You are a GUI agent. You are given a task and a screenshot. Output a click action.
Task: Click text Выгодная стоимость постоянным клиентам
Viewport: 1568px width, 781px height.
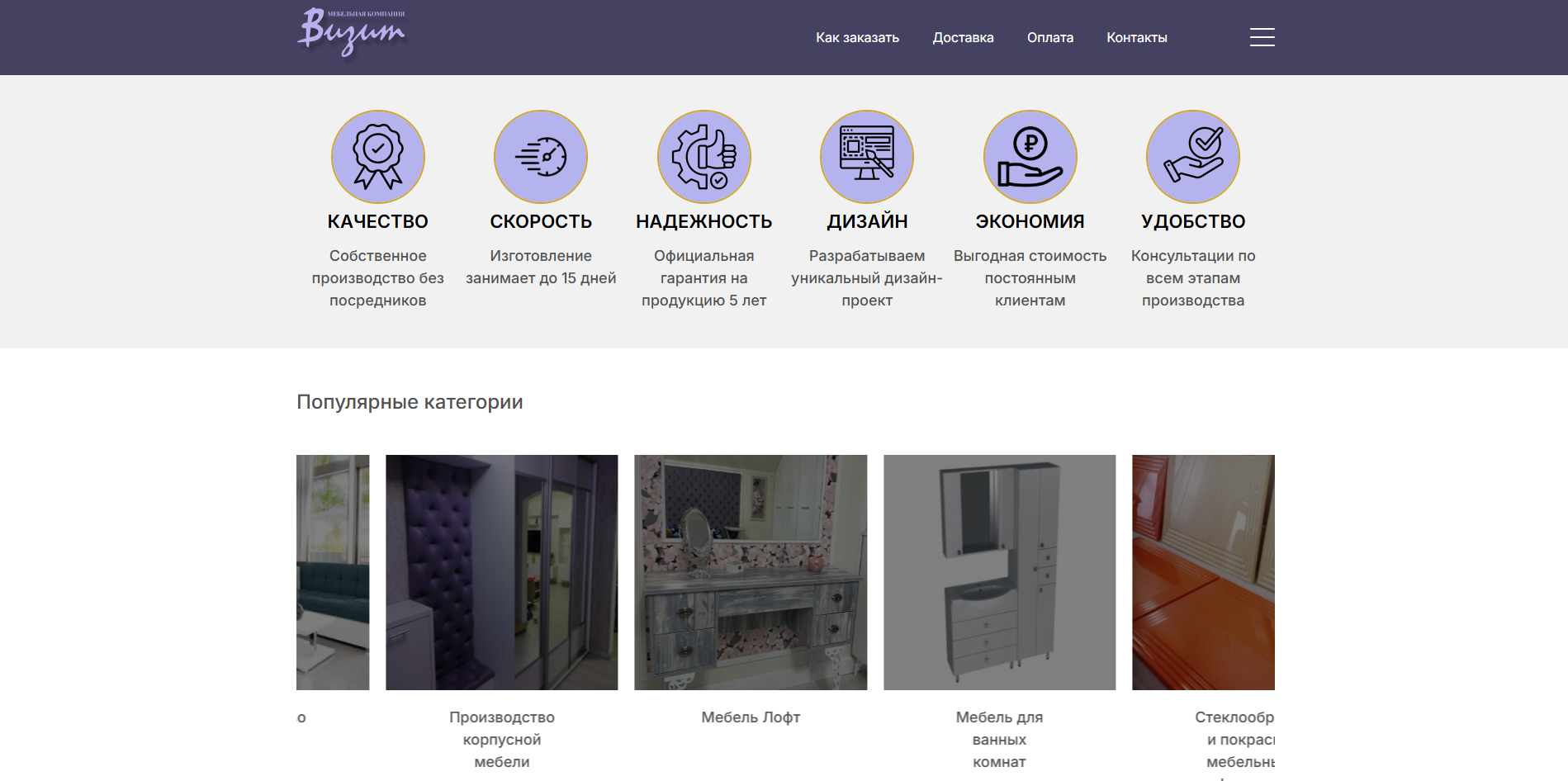[1030, 278]
